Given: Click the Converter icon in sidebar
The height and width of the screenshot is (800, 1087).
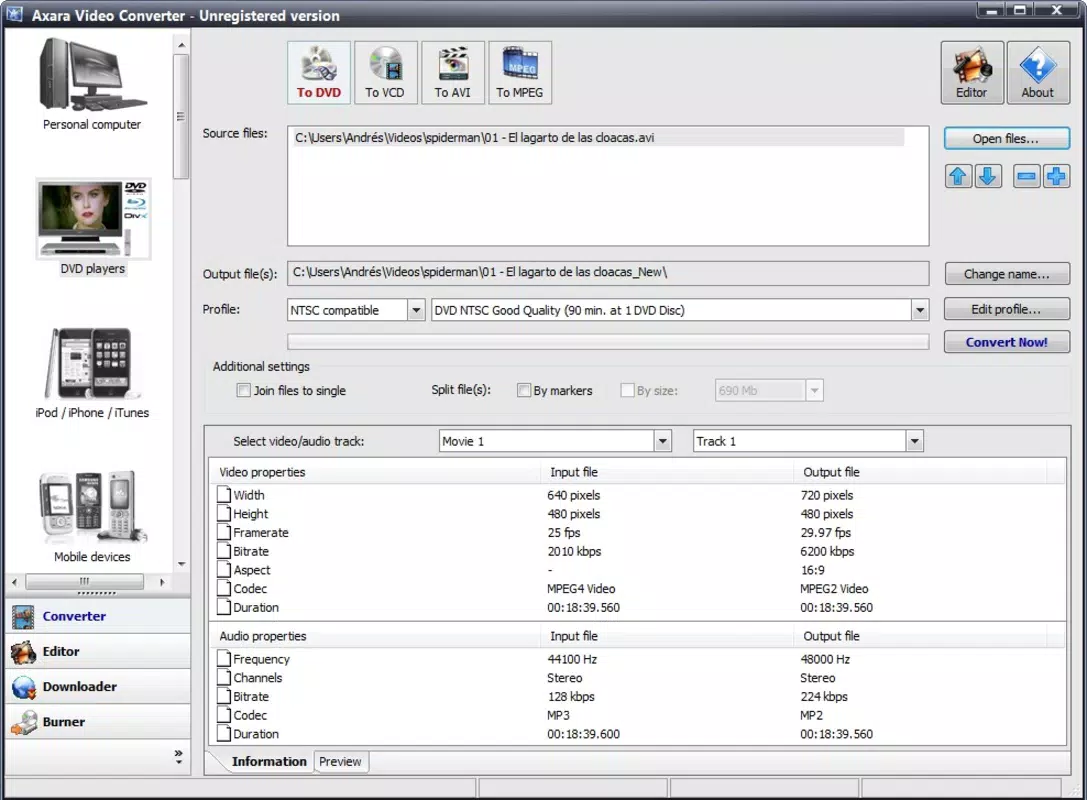Looking at the screenshot, I should pyautogui.click(x=23, y=616).
